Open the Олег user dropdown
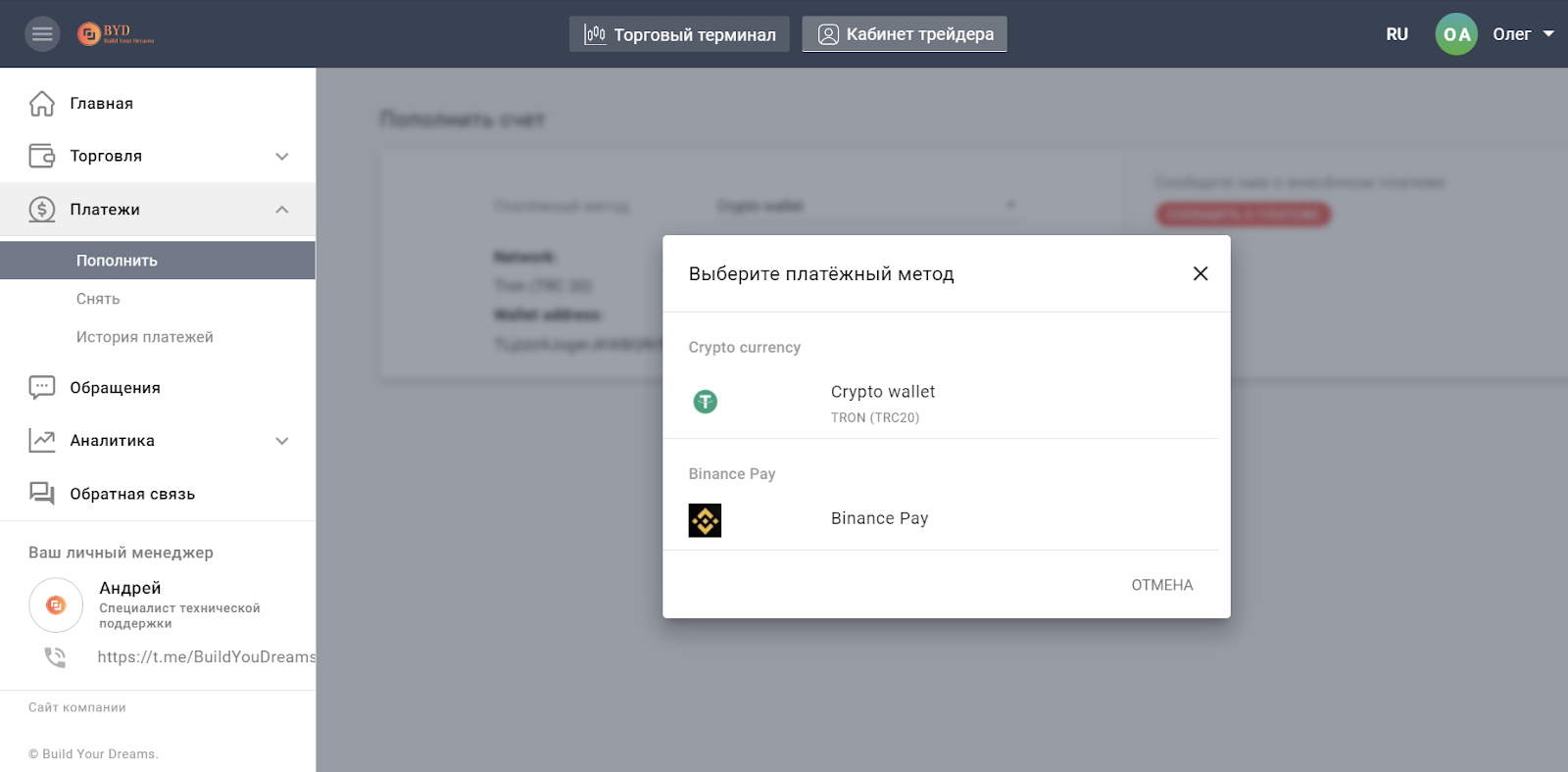This screenshot has height=772, width=1568. pos(1524,34)
